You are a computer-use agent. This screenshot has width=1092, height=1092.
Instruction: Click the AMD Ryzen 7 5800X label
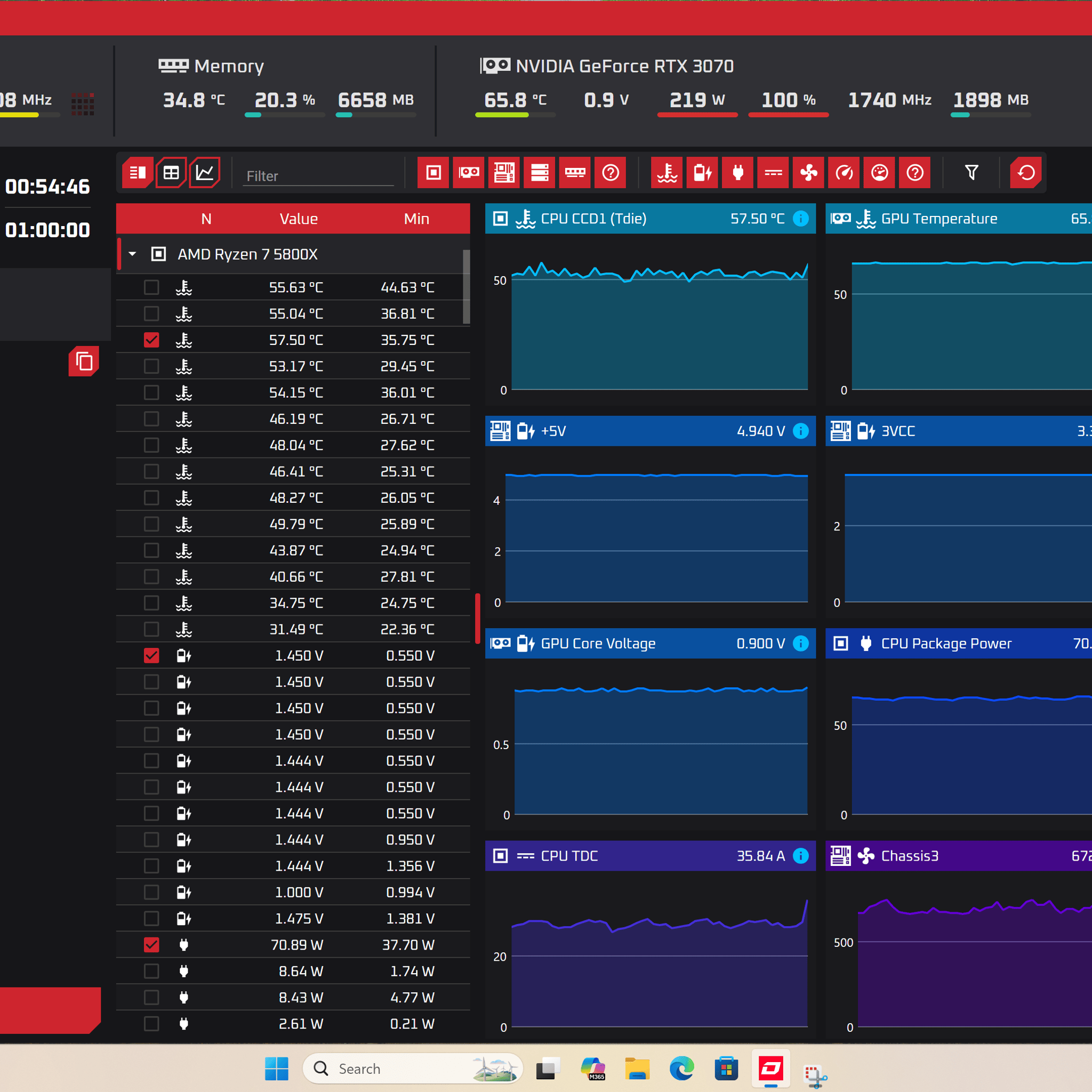point(247,254)
